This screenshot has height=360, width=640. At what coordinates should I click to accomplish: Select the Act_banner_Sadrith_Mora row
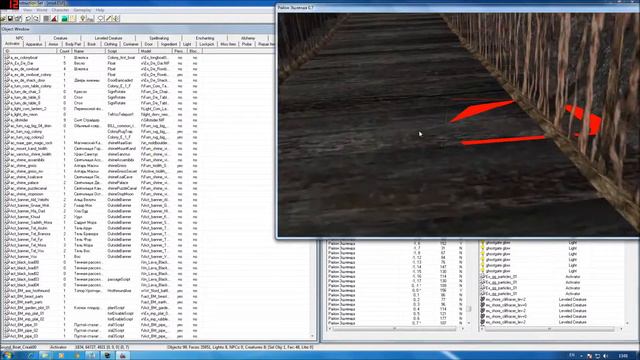pyautogui.click(x=102, y=222)
